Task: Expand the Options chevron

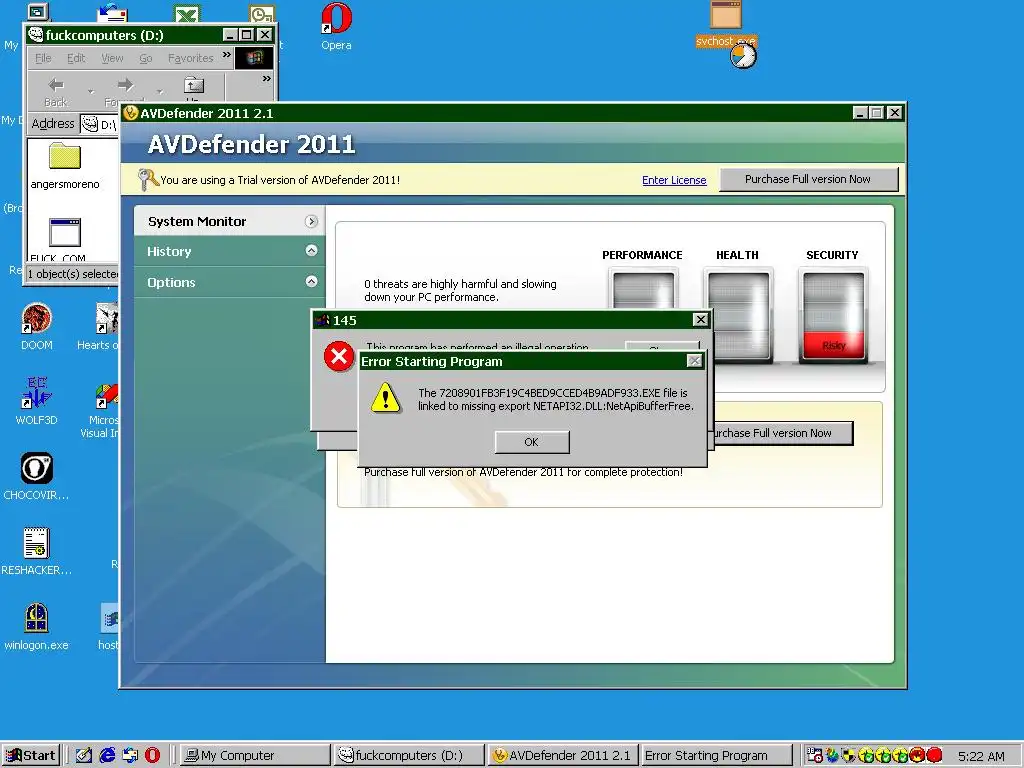Action: point(312,281)
